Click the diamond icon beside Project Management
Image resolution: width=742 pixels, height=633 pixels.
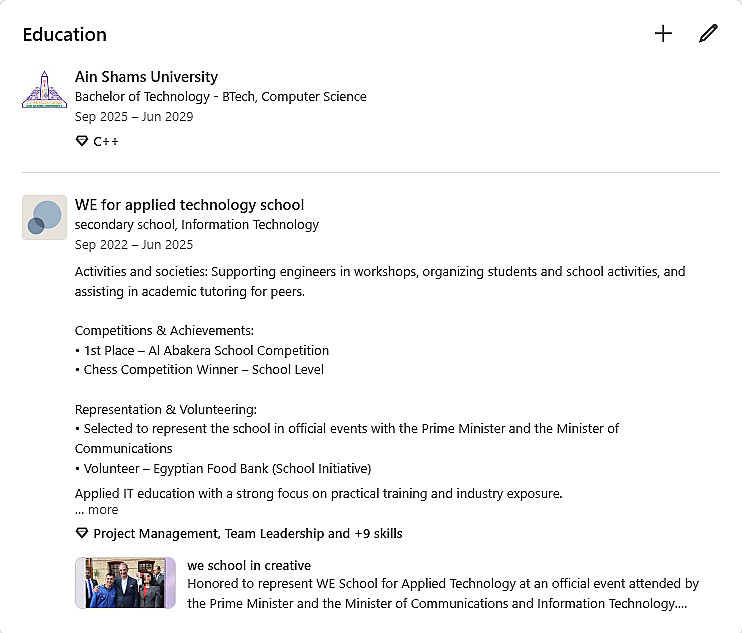pos(82,533)
